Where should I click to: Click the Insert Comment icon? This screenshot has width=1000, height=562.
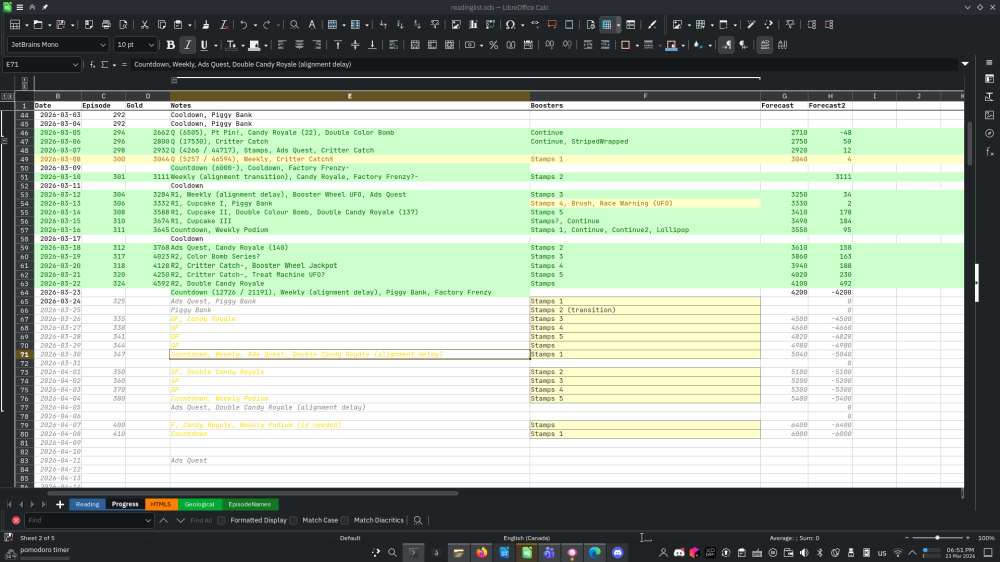552,25
